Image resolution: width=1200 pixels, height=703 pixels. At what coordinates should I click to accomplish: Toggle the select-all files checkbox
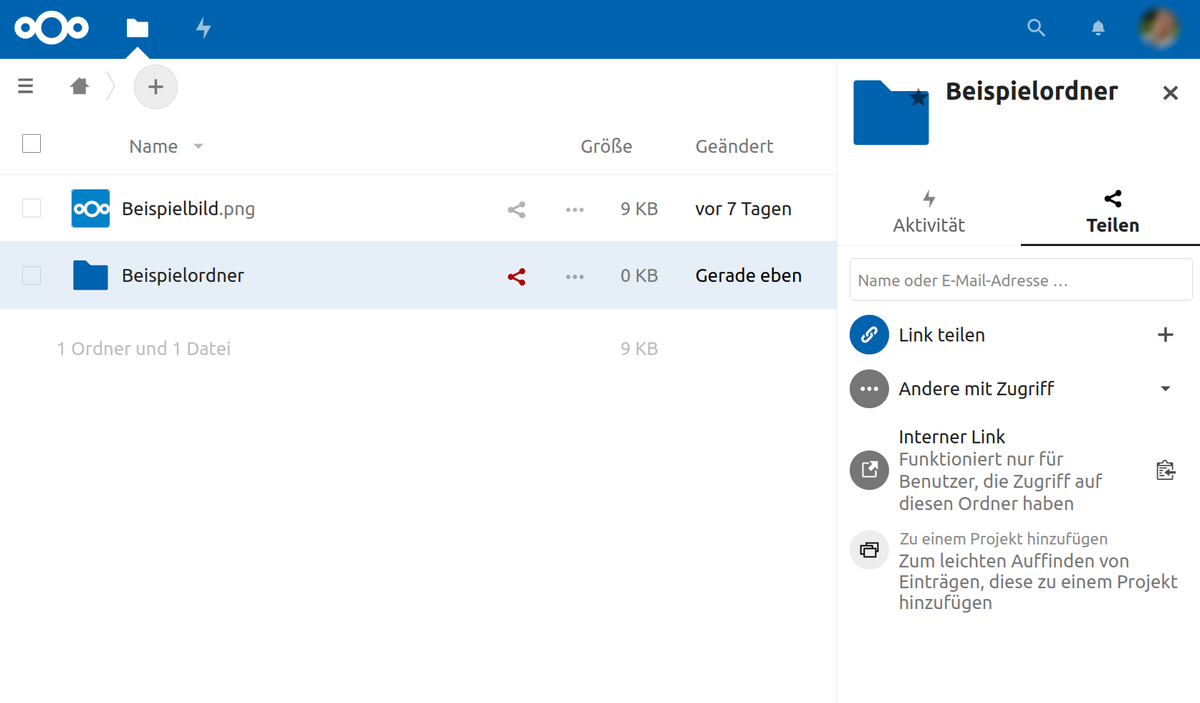click(x=32, y=144)
